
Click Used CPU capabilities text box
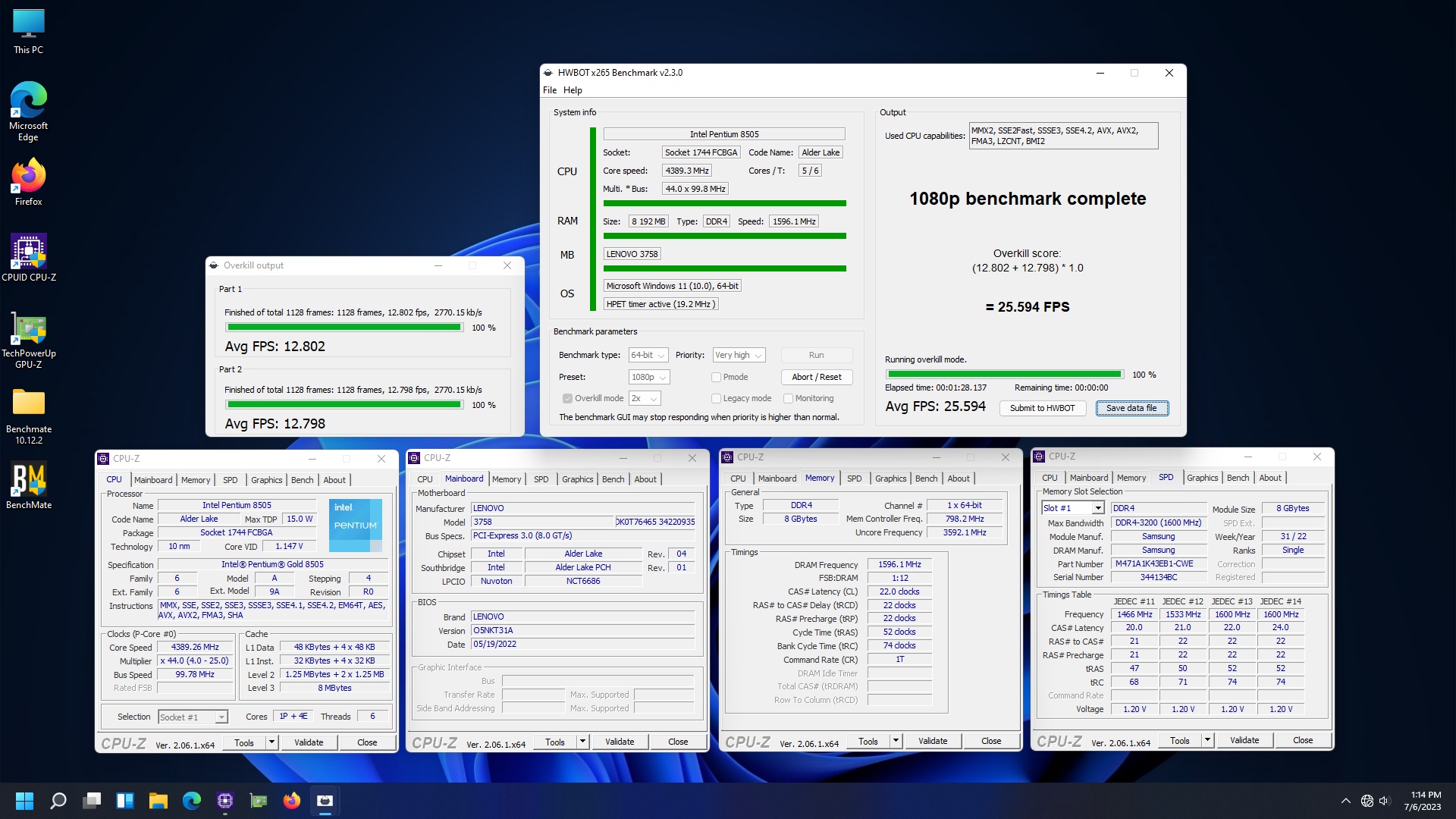(1063, 136)
